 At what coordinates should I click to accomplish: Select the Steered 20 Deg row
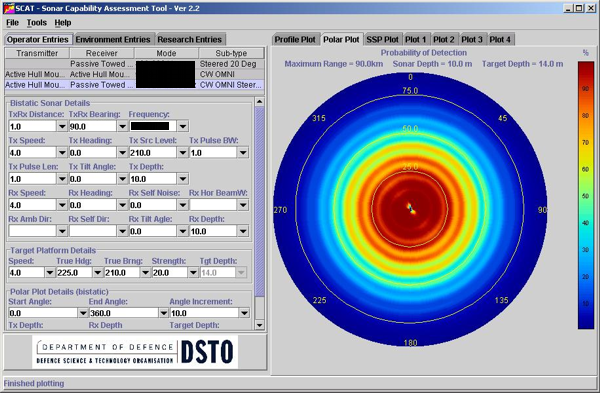[x=134, y=64]
